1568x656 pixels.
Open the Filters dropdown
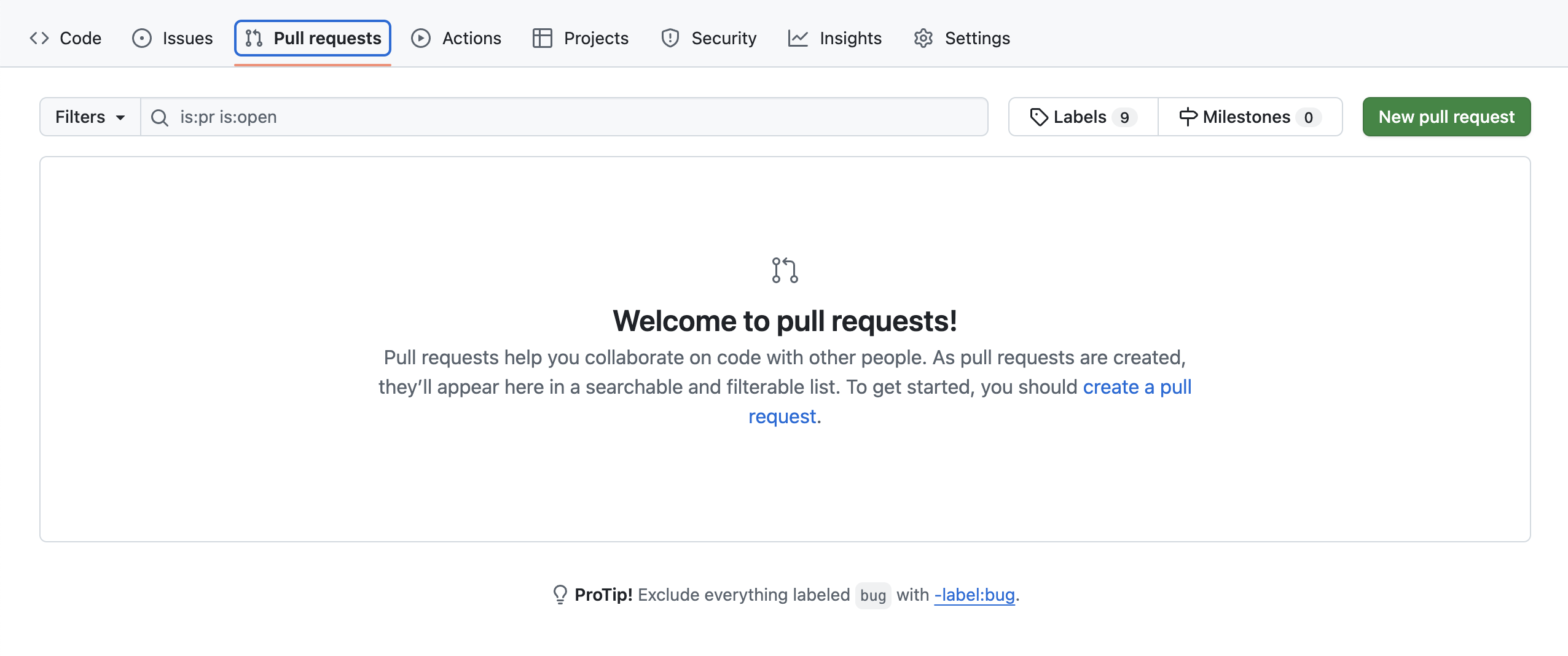pos(89,116)
